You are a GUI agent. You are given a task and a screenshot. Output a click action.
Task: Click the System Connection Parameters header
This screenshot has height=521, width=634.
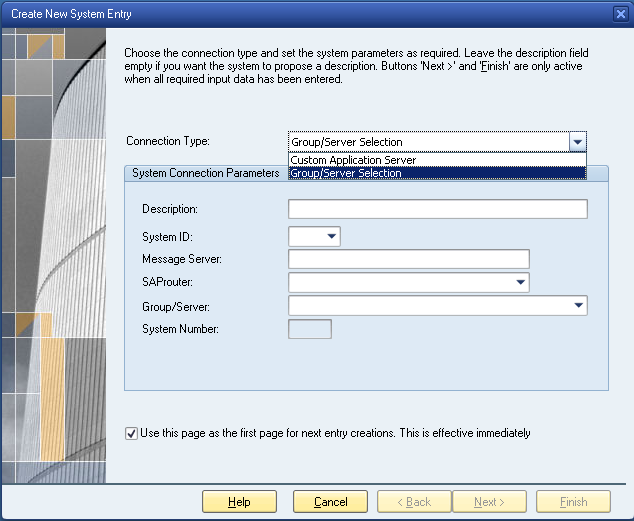(206, 173)
